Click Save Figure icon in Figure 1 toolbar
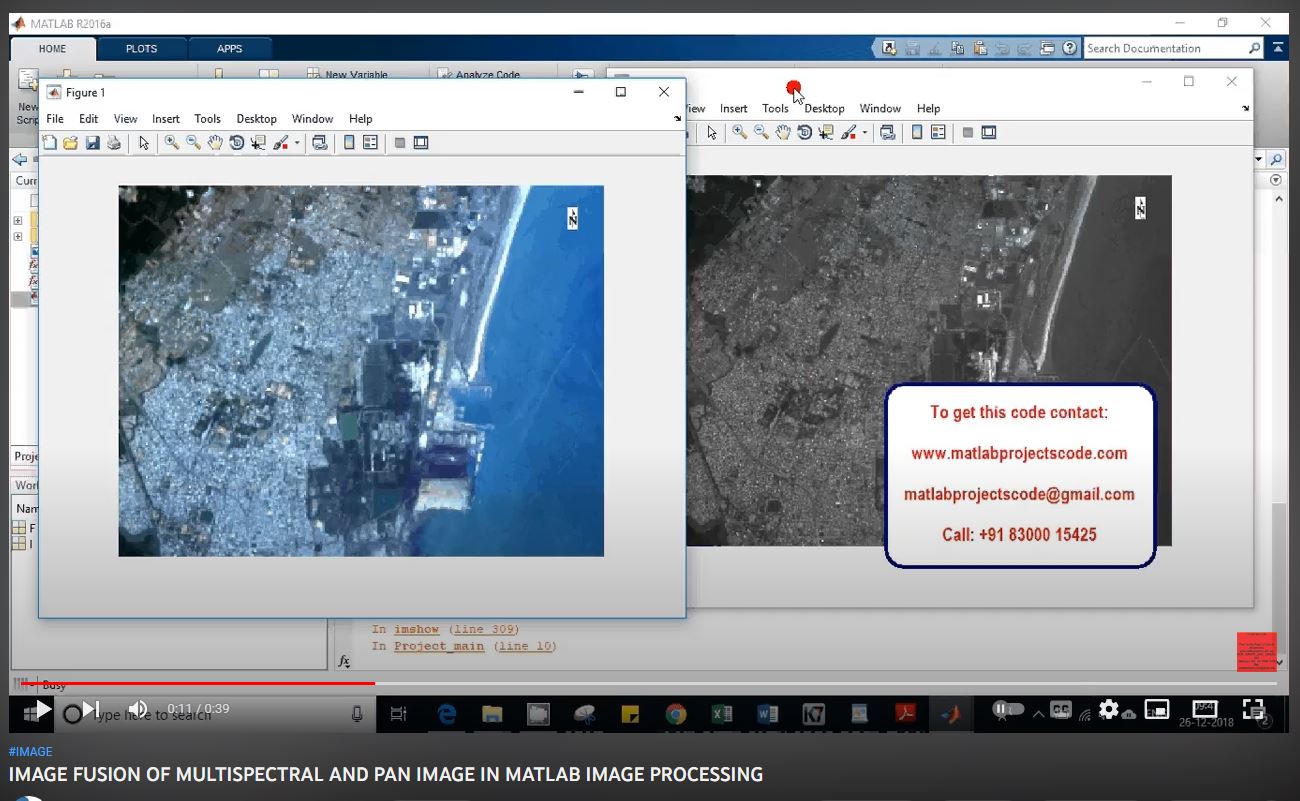Screen dimensions: 1300x801 tap(92, 143)
